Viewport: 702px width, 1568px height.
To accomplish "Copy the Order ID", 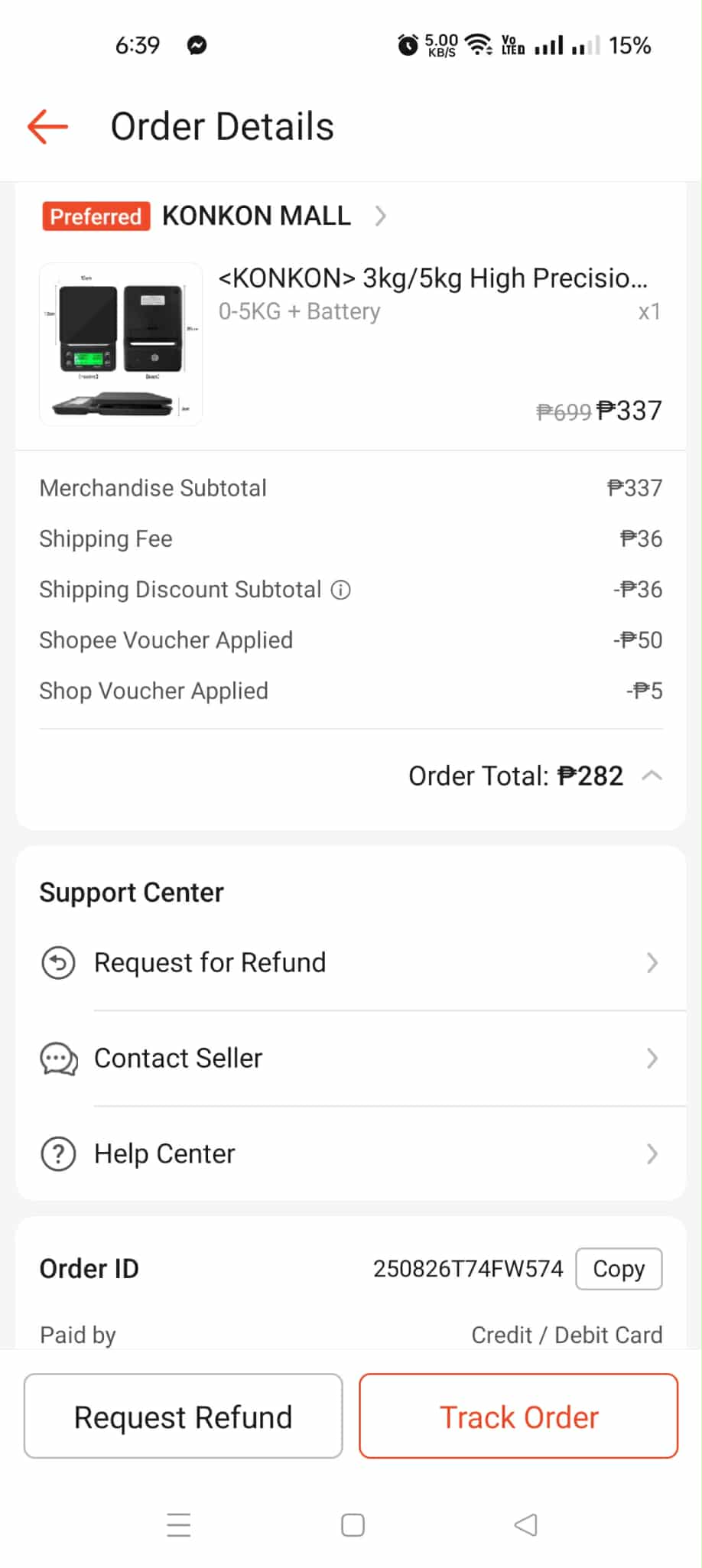I will [x=619, y=1269].
